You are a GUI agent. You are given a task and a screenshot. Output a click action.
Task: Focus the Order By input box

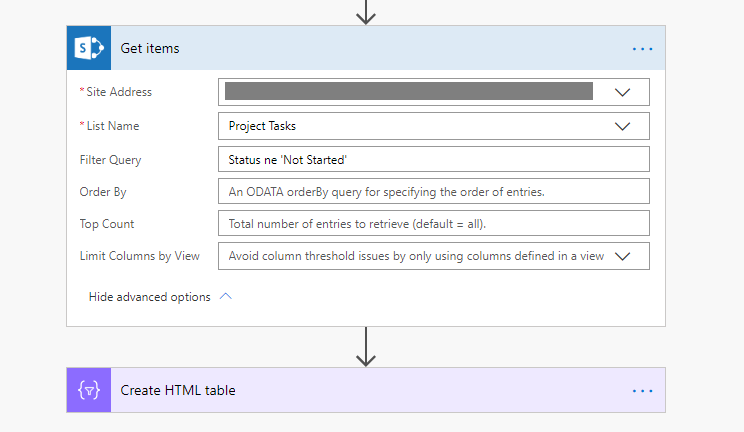tap(433, 192)
